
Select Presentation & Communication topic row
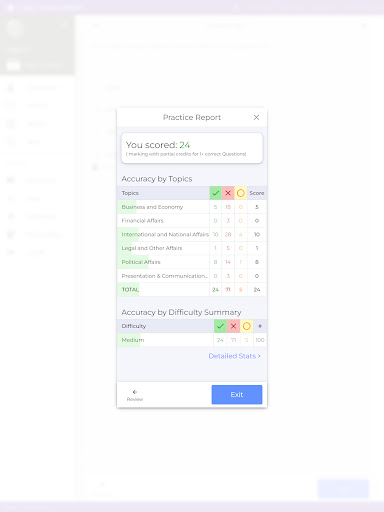pyautogui.click(x=192, y=276)
